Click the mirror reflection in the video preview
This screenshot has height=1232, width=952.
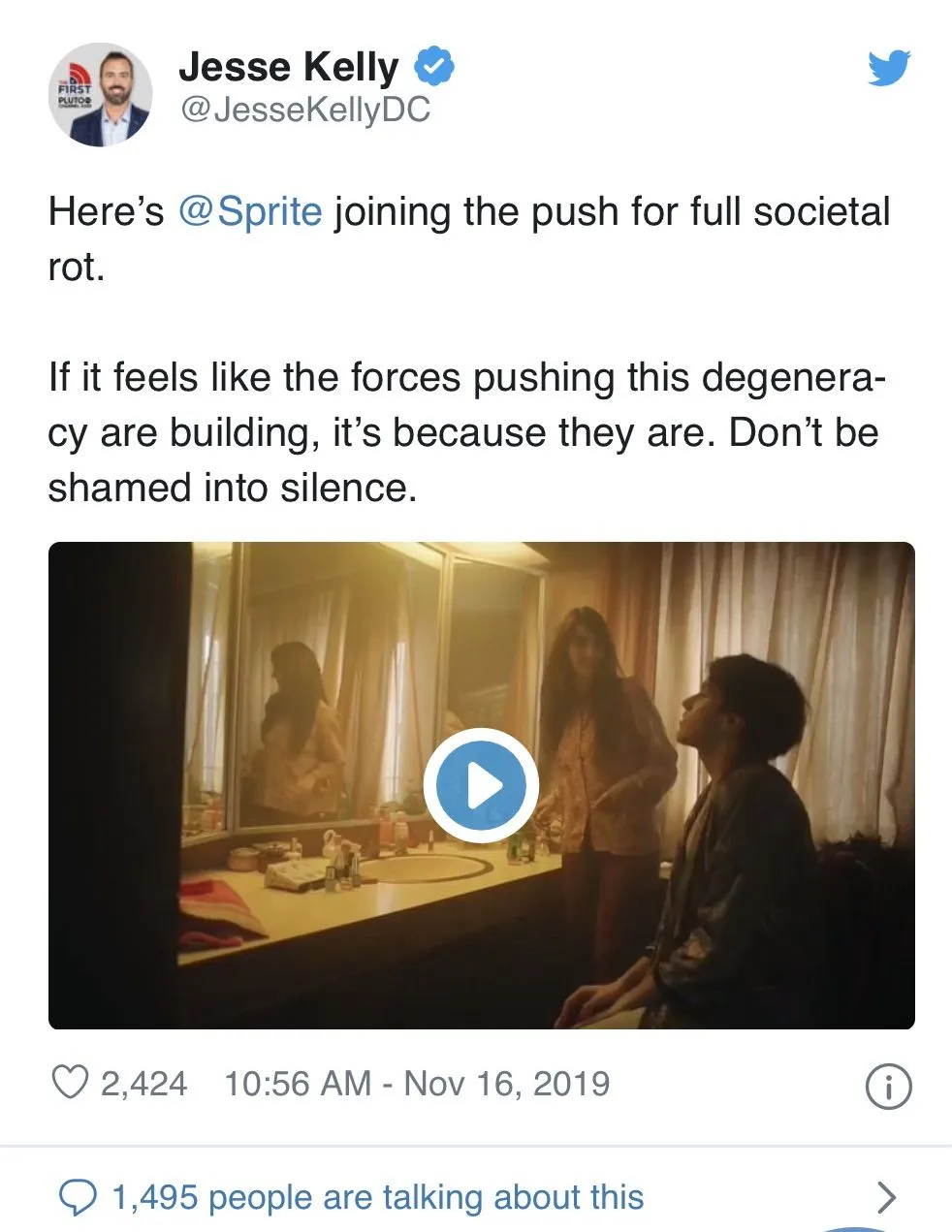[301, 727]
